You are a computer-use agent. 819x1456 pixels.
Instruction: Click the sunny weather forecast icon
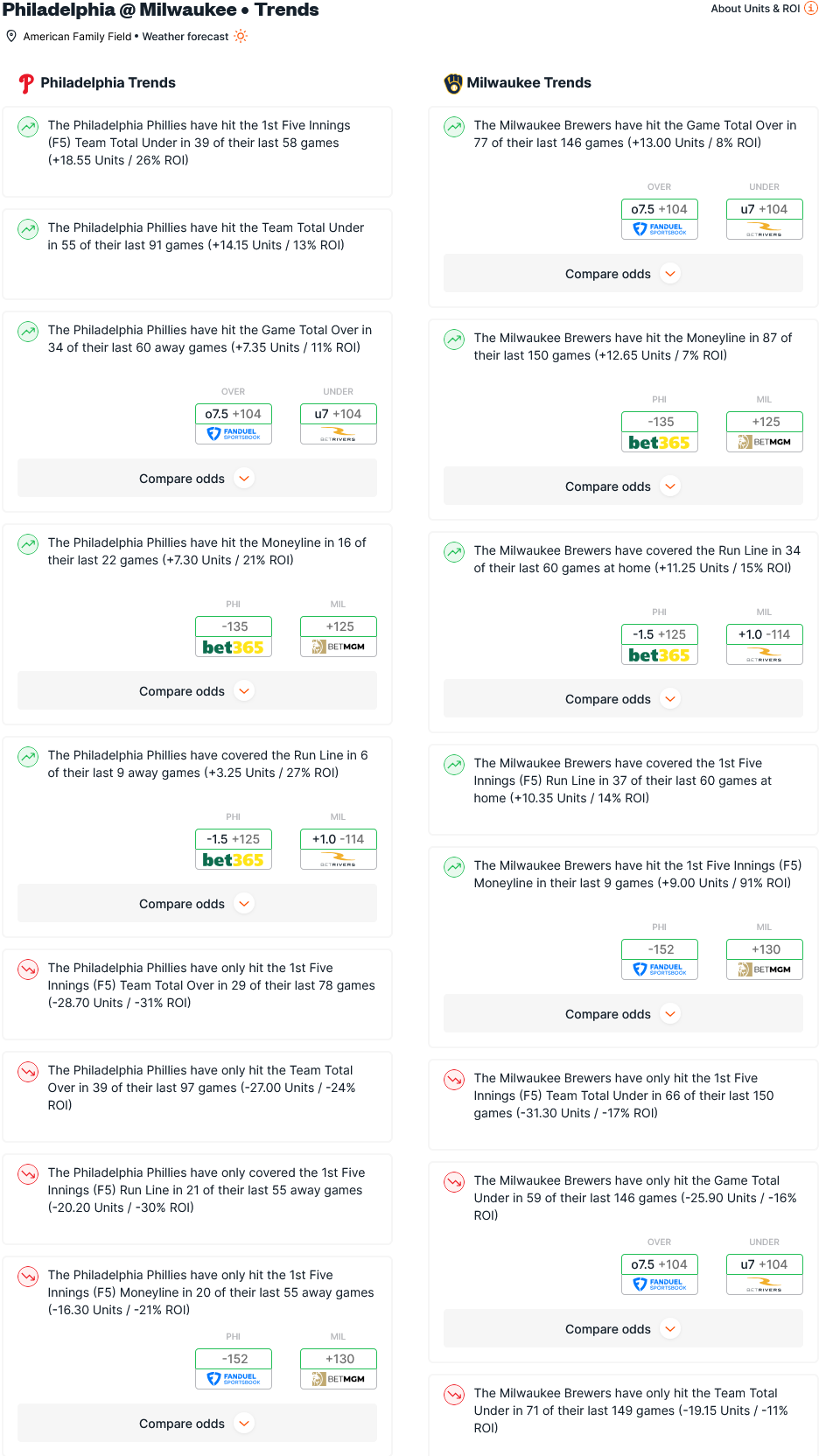[241, 36]
